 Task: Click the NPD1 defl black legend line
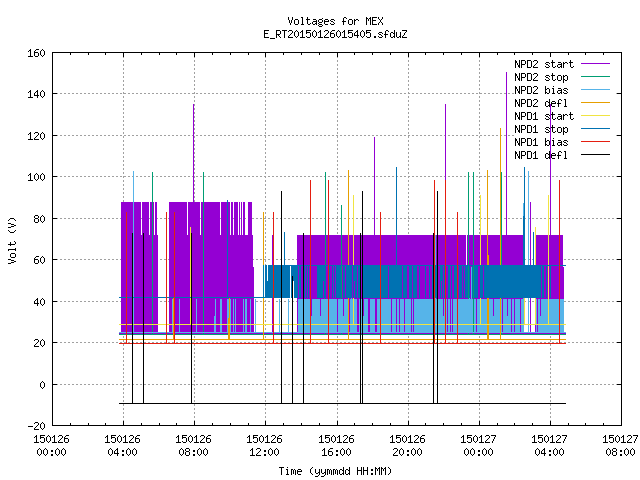point(595,155)
